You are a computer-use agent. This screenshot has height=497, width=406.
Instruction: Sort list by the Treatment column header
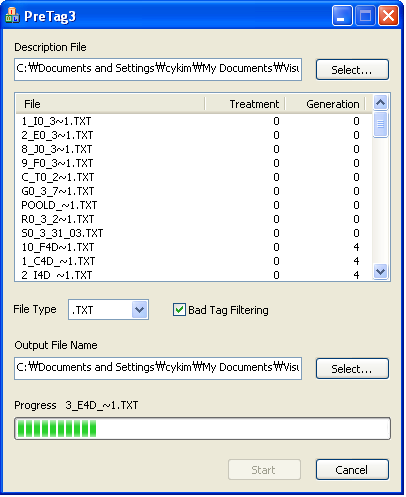tap(245, 104)
